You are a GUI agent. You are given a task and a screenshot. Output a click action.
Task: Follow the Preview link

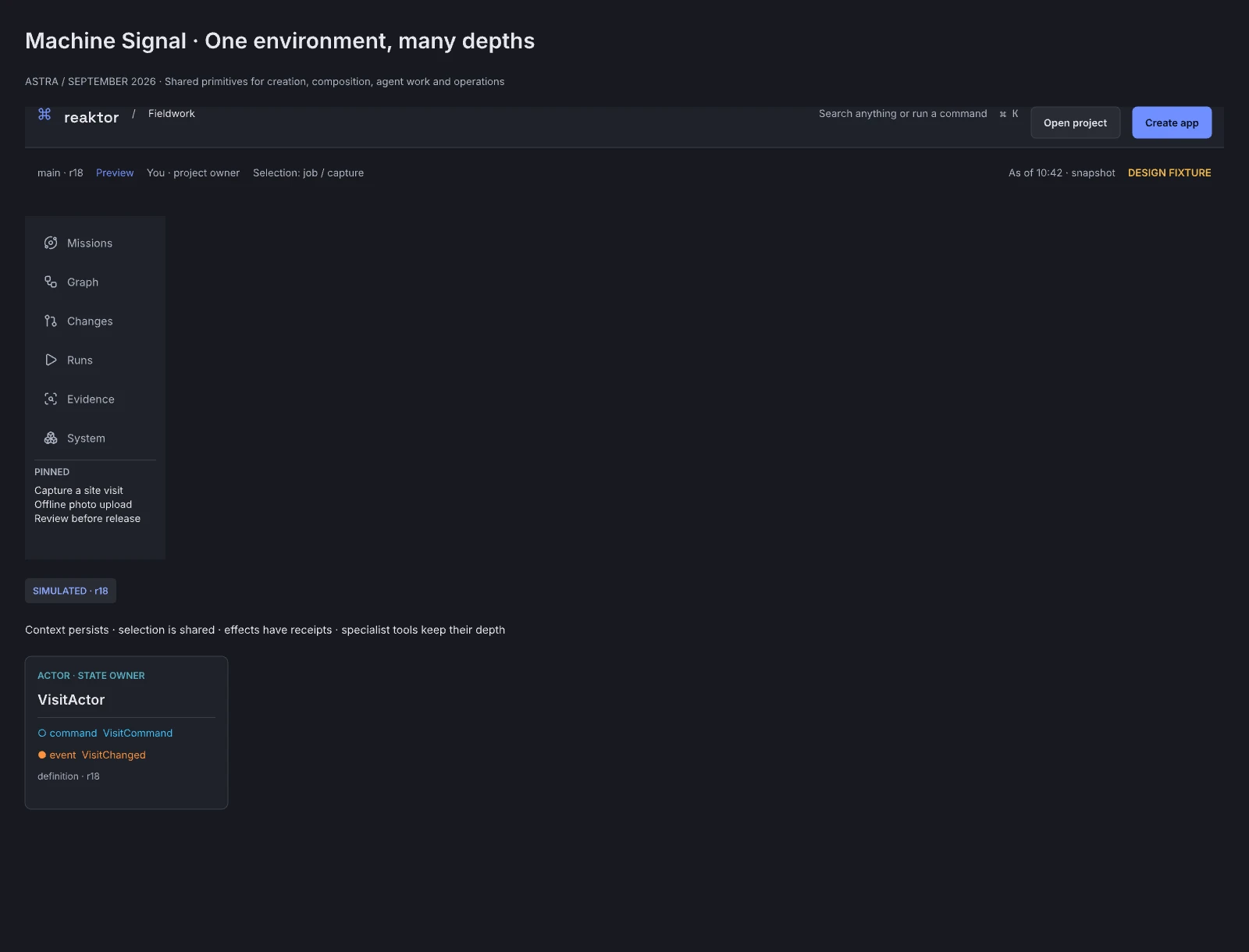tap(115, 173)
